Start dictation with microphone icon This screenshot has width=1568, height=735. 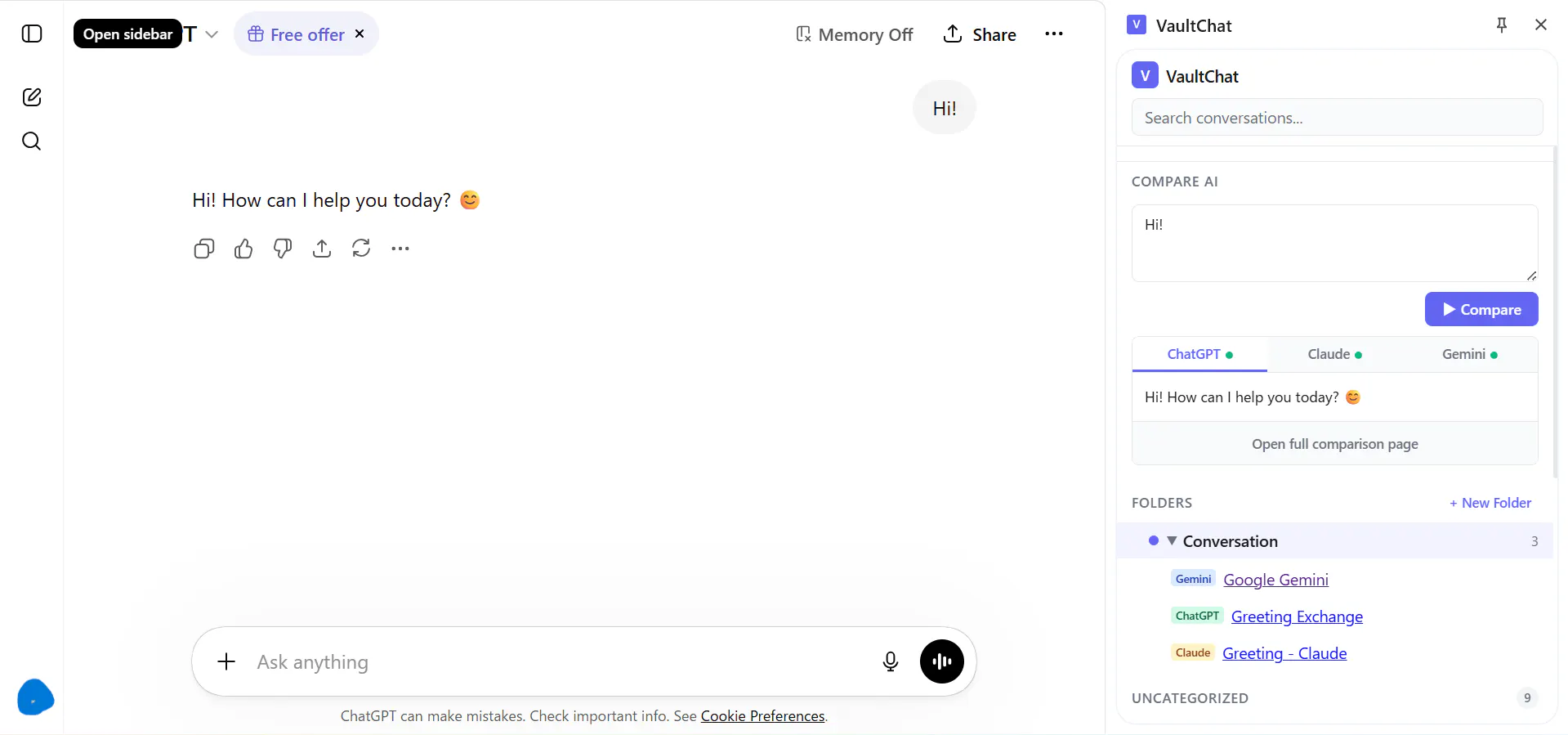(891, 661)
